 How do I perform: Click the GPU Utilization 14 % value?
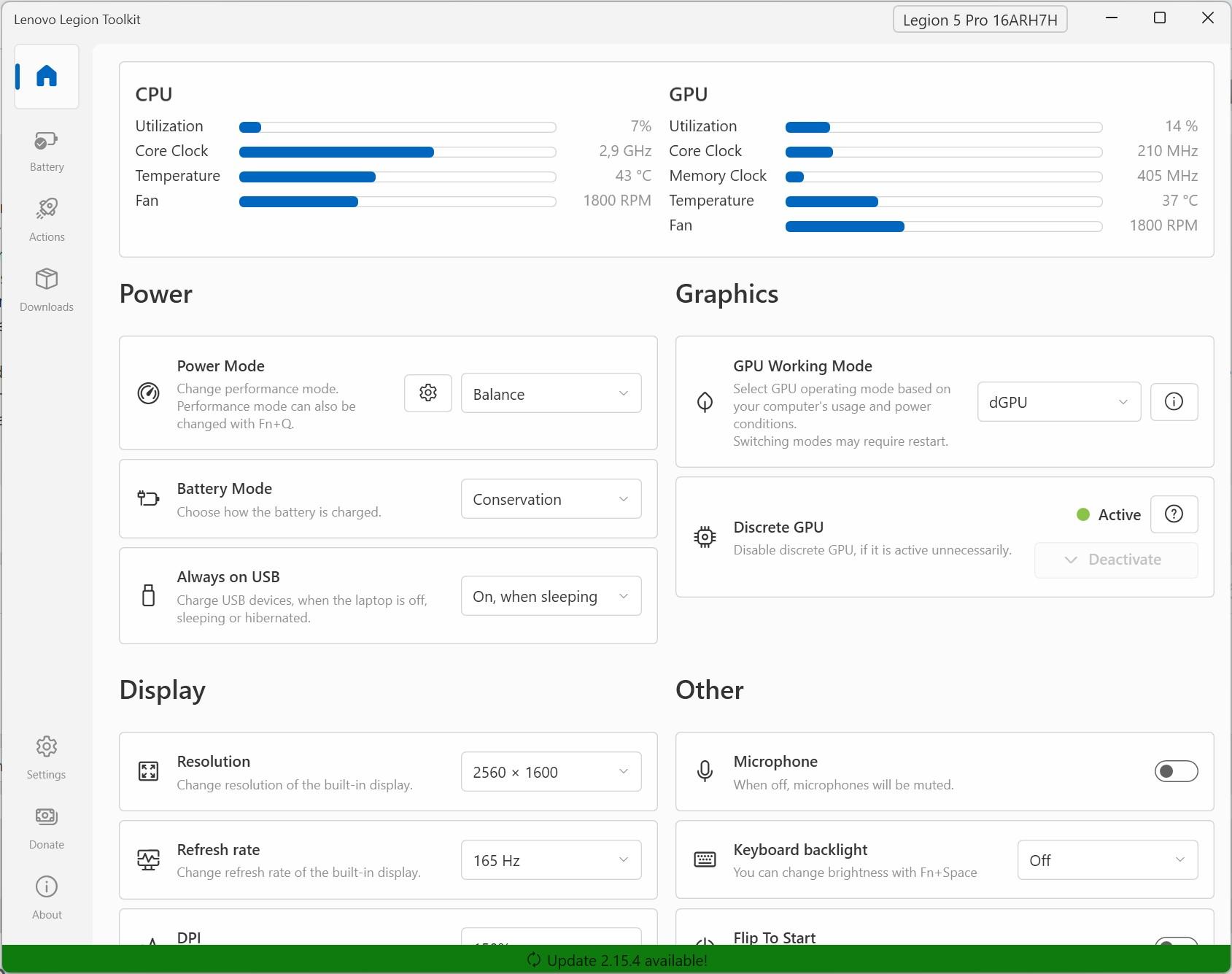tap(1181, 126)
